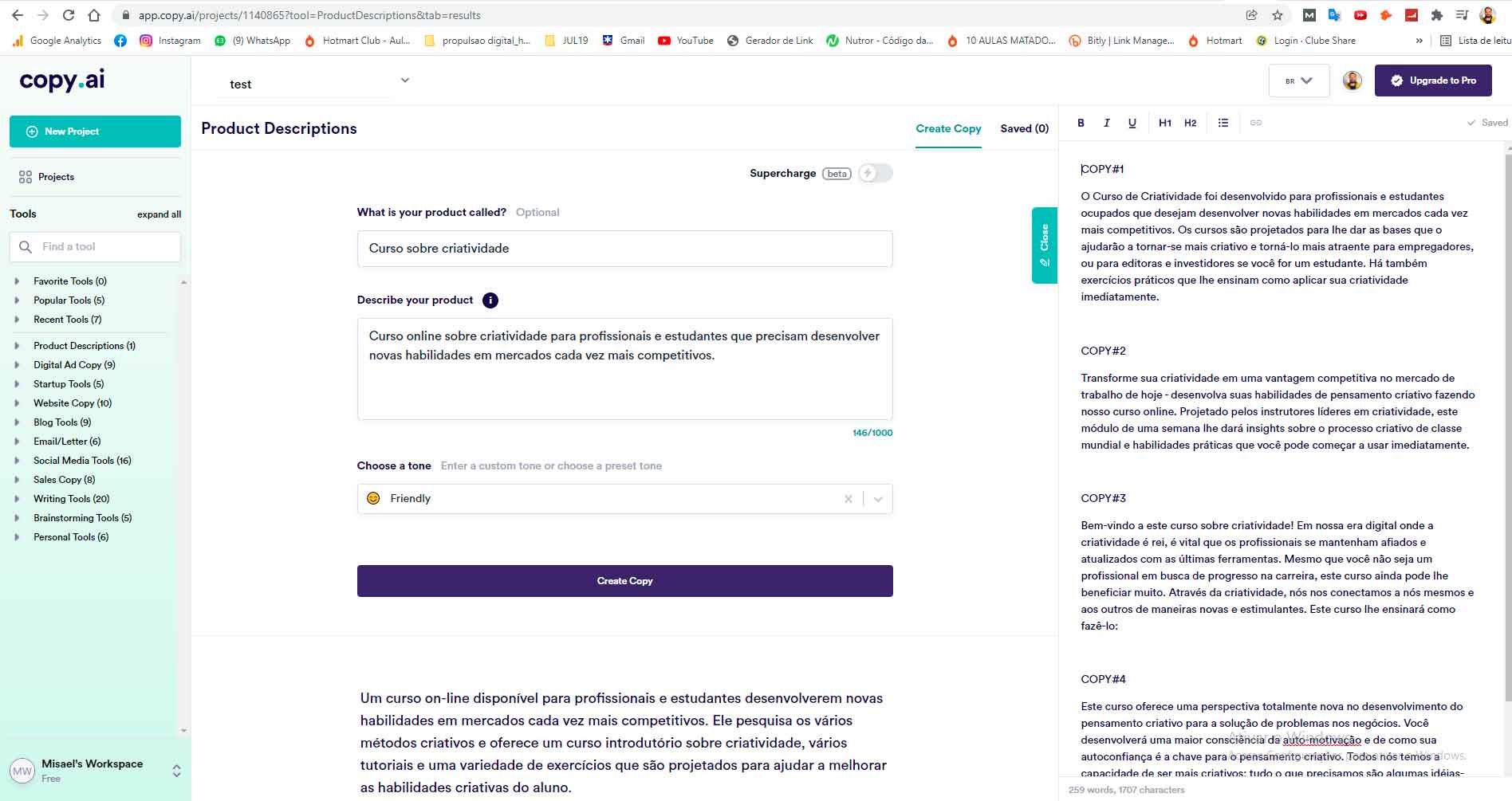
Task: Toggle underline formatting in the editor
Action: tap(1132, 123)
